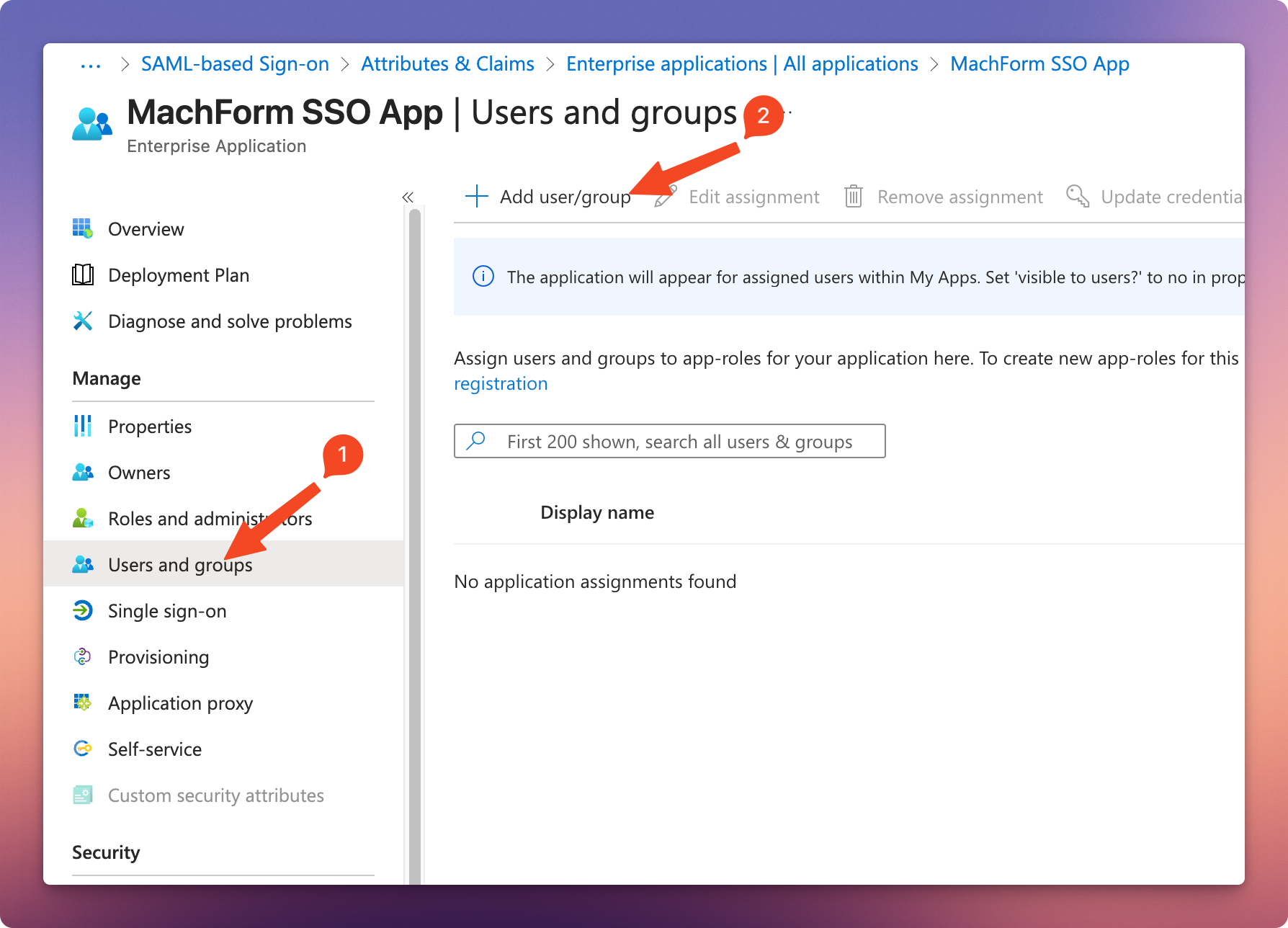Click the MachForm SSO App header icon
The height and width of the screenshot is (928, 1288).
click(x=92, y=123)
